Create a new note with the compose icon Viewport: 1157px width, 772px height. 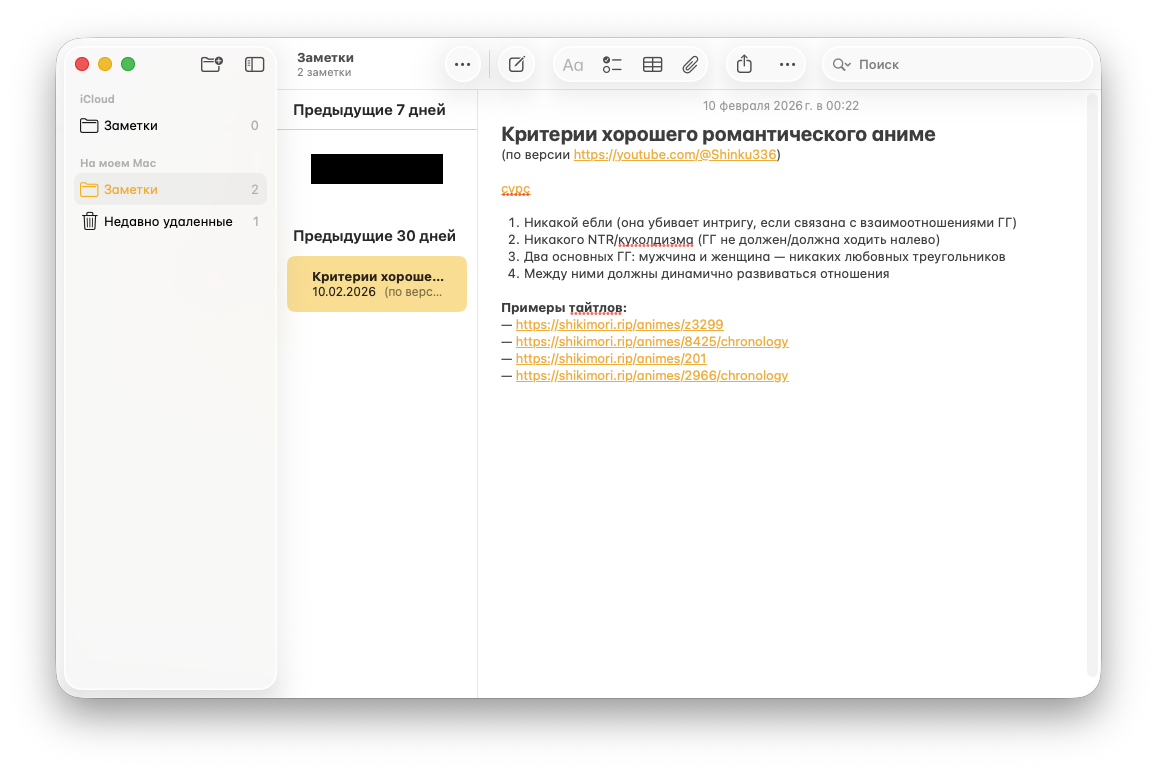pos(517,64)
